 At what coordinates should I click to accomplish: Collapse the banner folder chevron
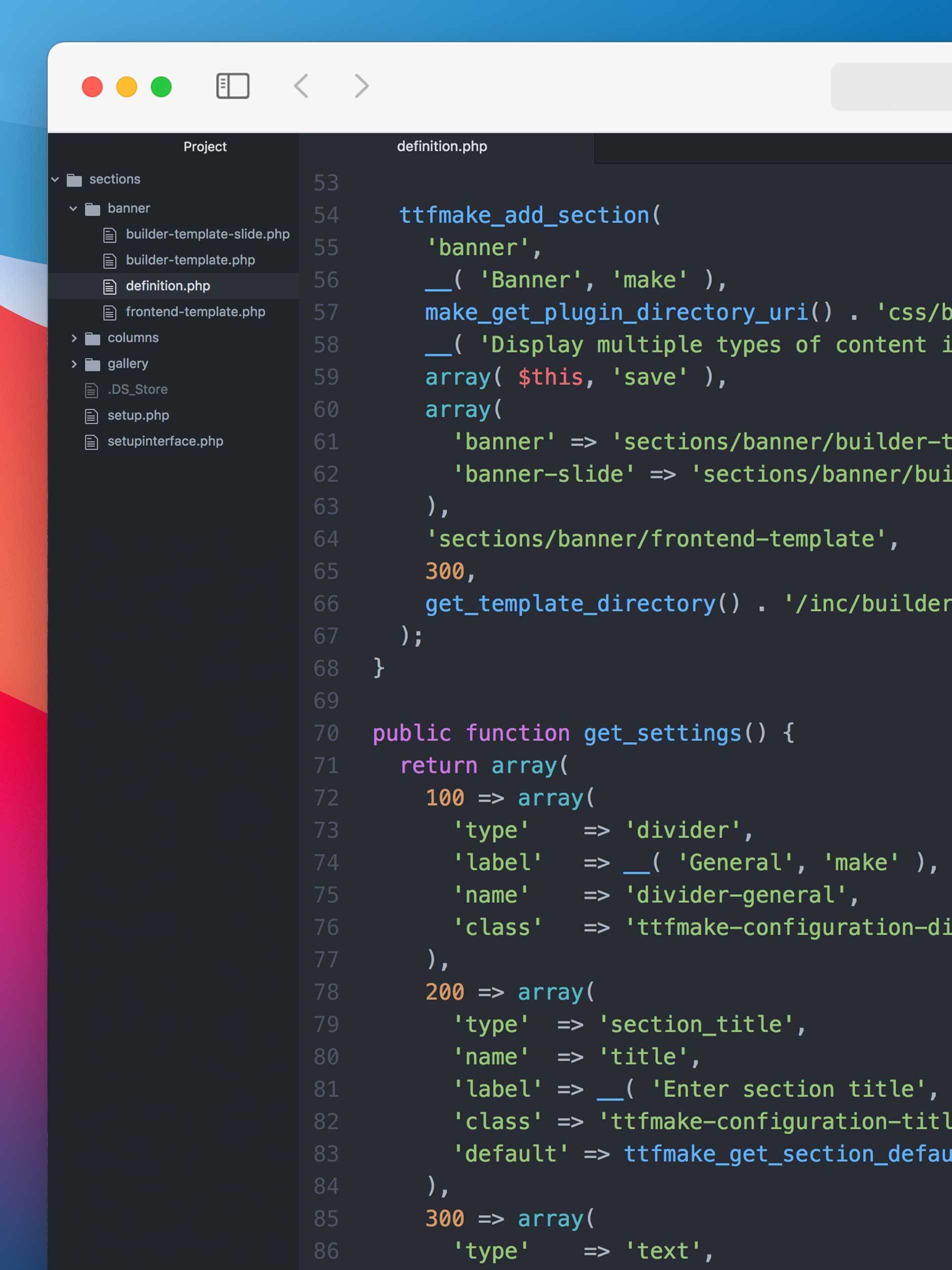73,209
